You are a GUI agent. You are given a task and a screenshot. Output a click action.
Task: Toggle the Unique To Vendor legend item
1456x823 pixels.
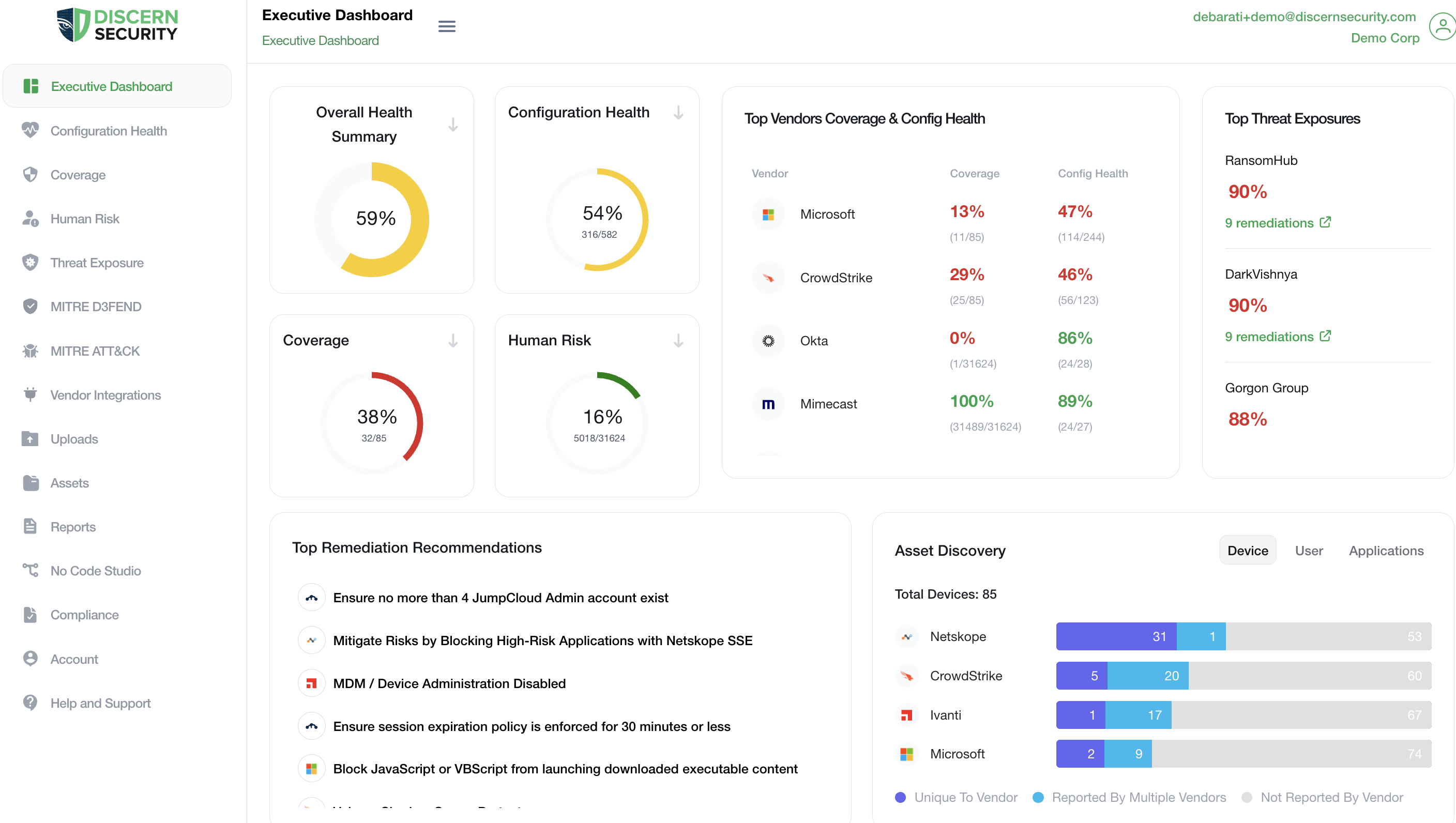point(957,797)
